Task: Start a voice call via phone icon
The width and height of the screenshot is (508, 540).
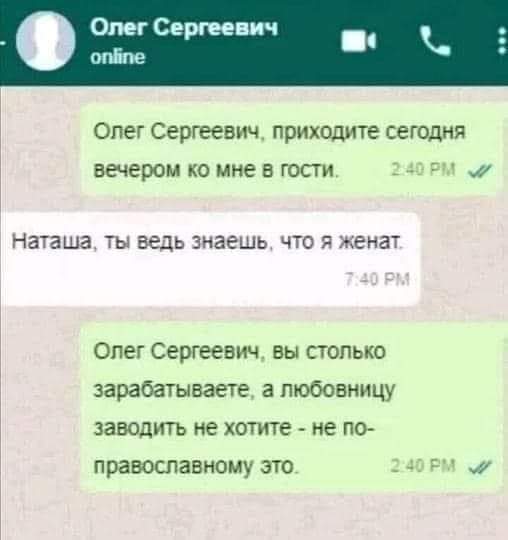Action: pyautogui.click(x=435, y=41)
